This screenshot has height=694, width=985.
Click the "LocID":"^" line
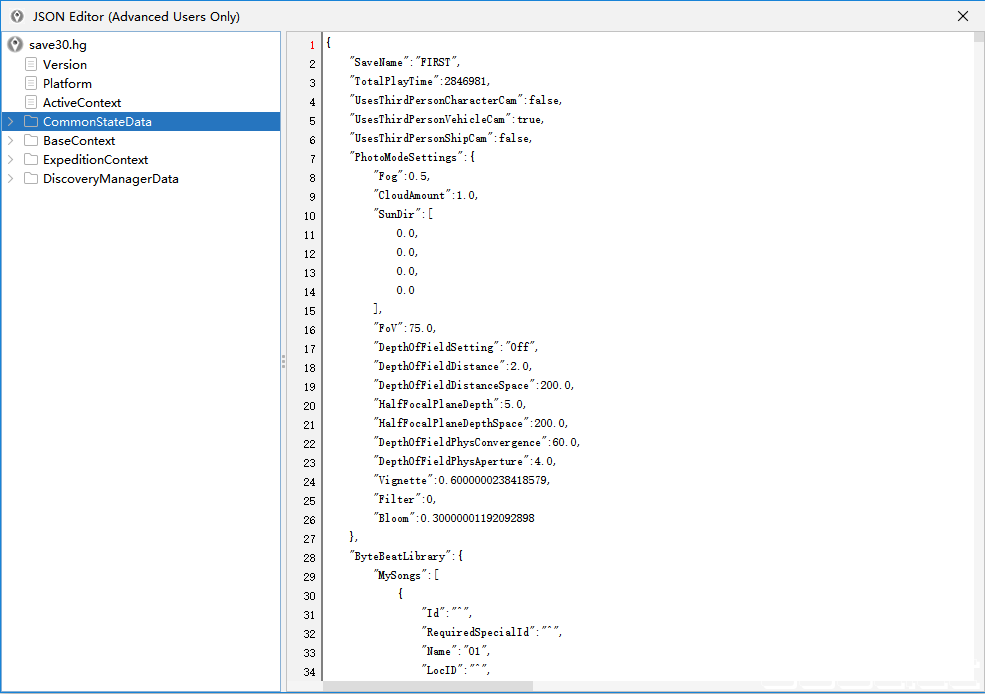click(x=456, y=670)
